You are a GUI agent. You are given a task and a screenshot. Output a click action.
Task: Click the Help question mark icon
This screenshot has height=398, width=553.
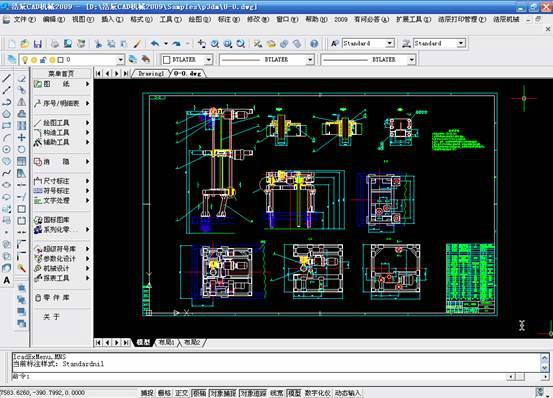click(314, 44)
